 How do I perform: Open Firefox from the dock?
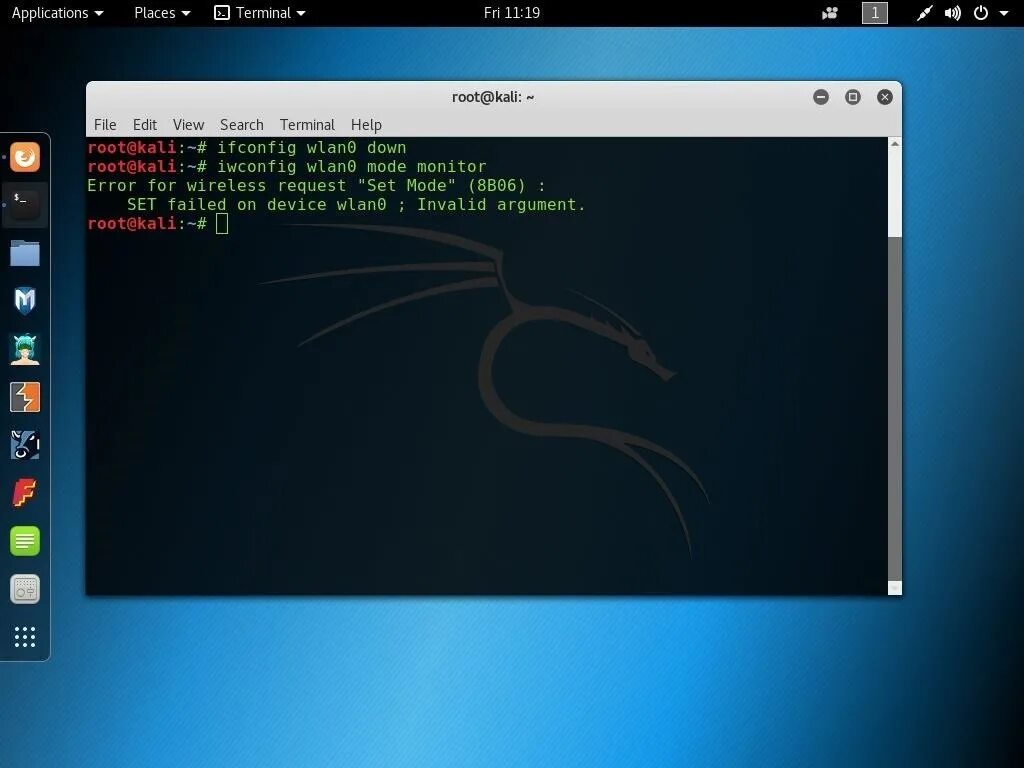coord(25,157)
